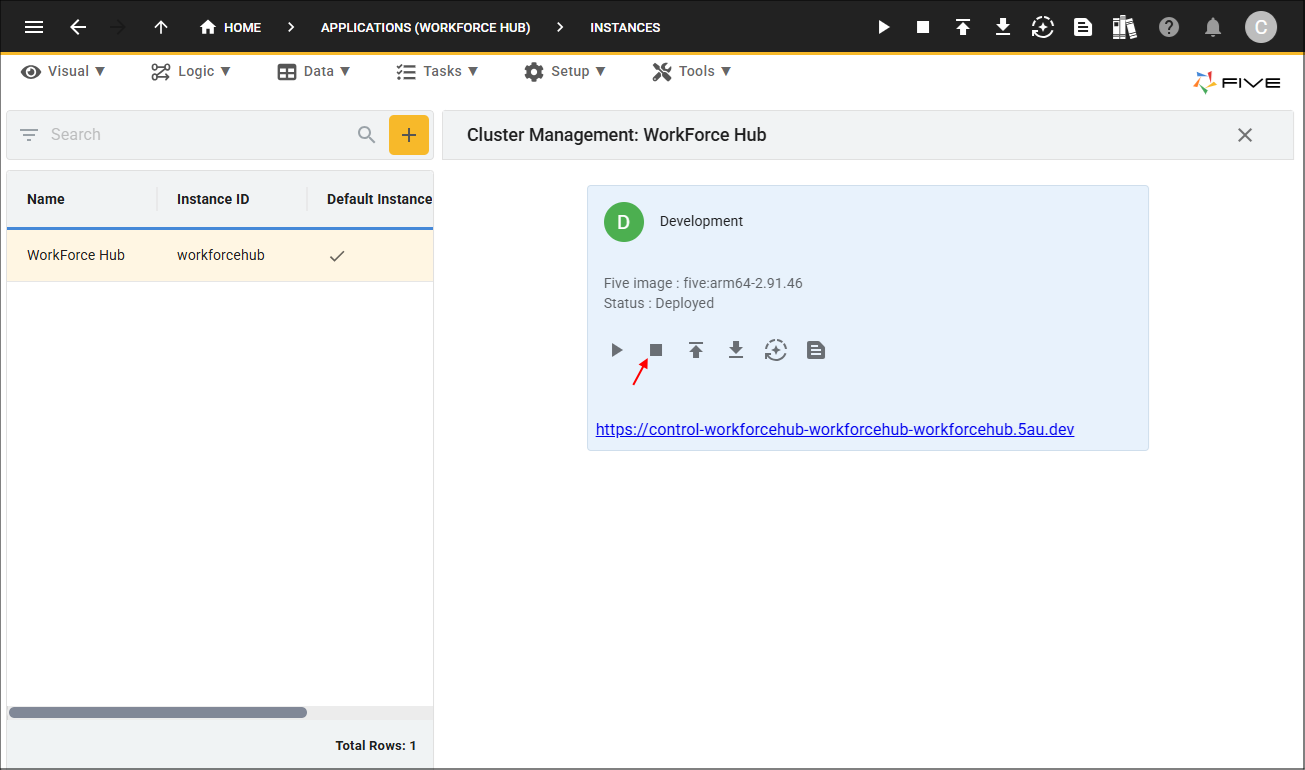
Task: Add a new instance with plus button
Action: 409,135
